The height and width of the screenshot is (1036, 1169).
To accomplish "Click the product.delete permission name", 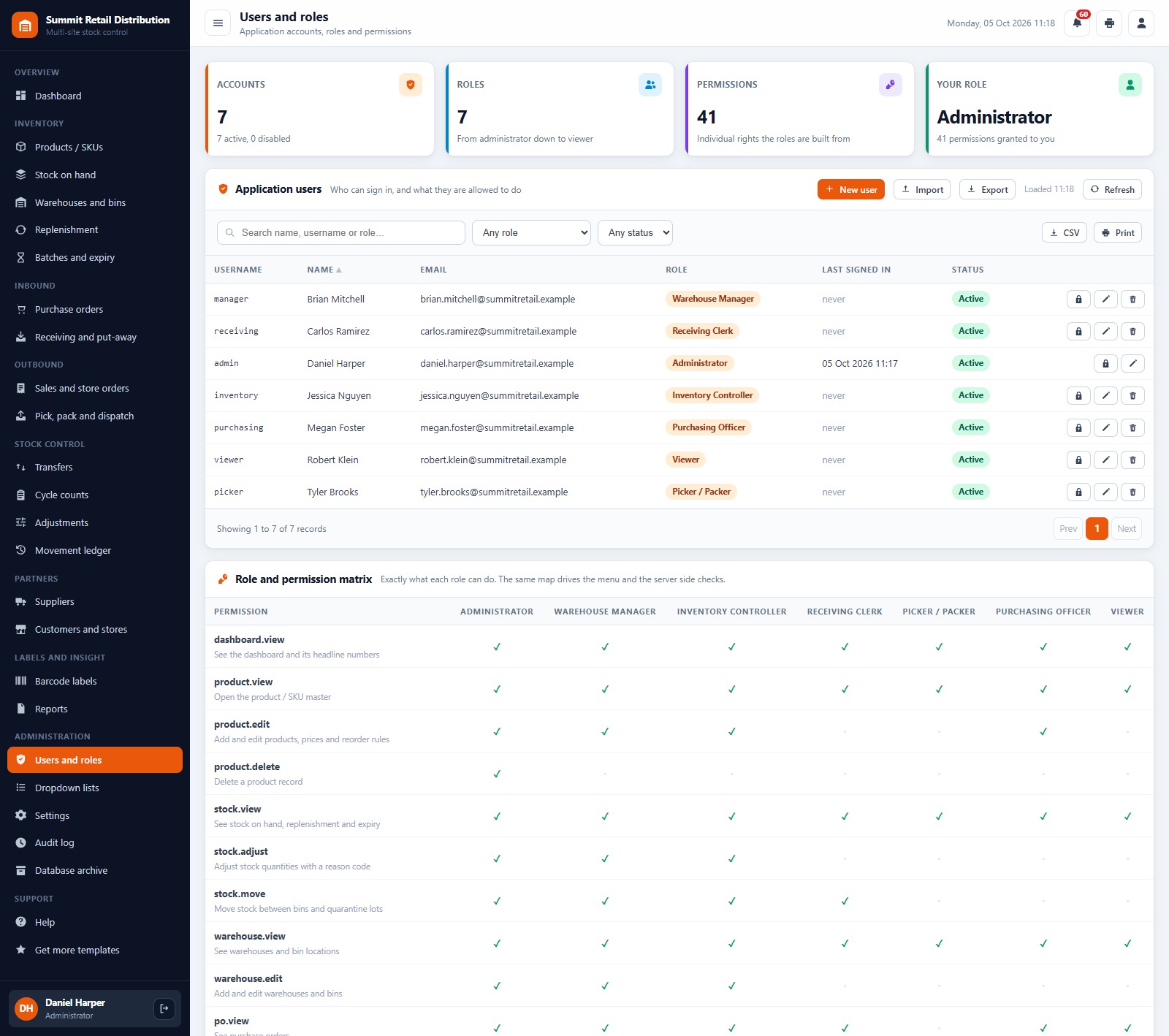I will pos(247,766).
